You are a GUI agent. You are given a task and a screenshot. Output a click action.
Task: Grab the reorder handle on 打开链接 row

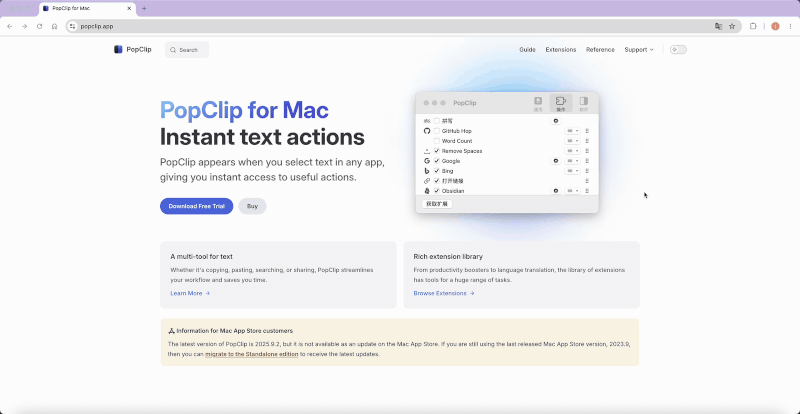(x=587, y=181)
